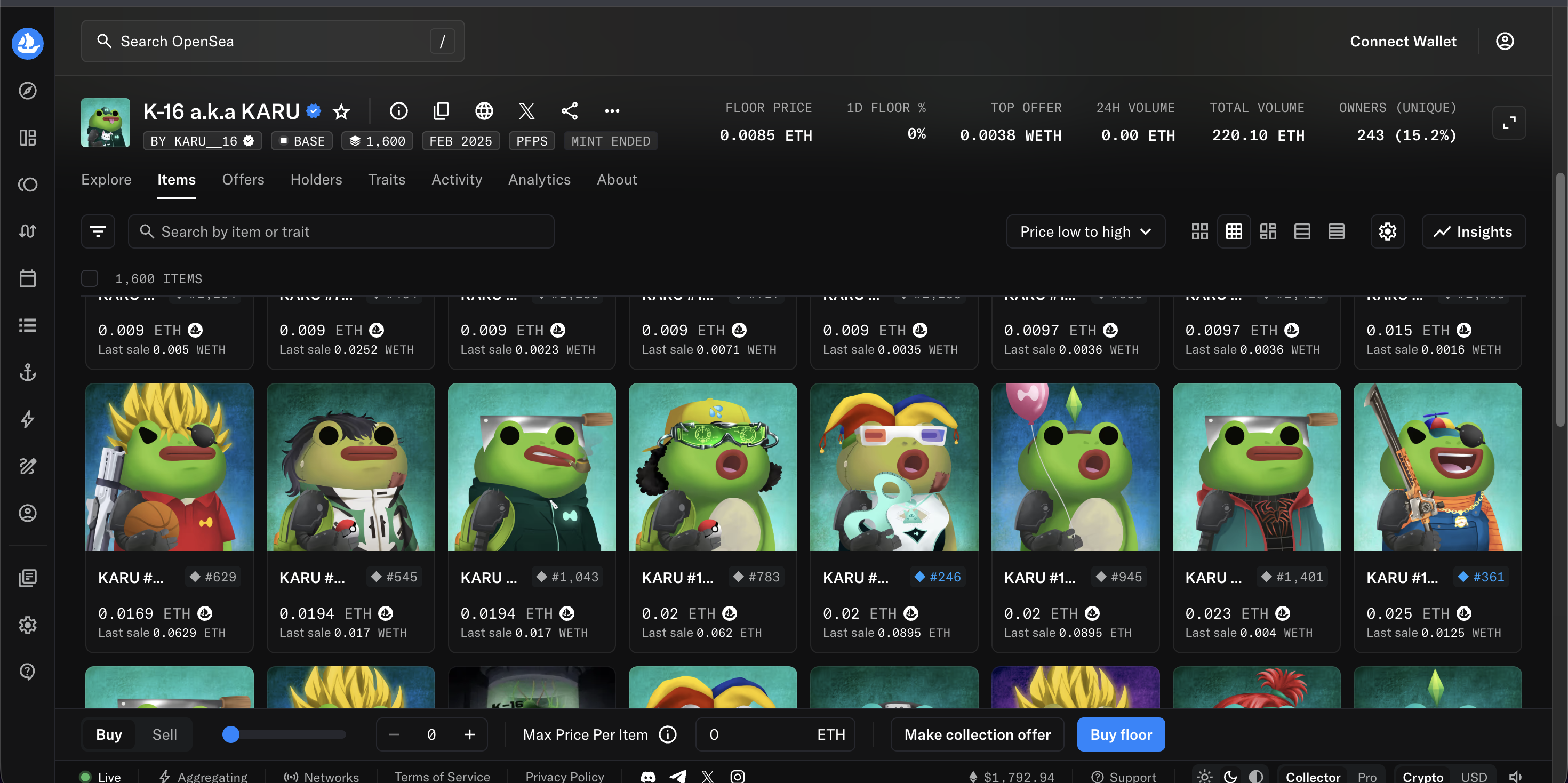Open the account avatar icon beside Connect Wallet
This screenshot has width=1568, height=783.
point(1505,42)
